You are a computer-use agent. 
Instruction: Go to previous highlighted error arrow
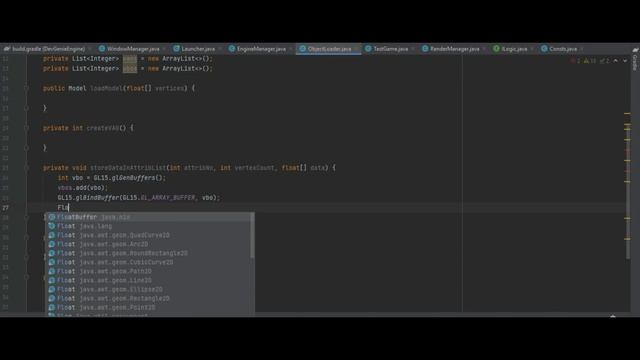click(x=616, y=61)
